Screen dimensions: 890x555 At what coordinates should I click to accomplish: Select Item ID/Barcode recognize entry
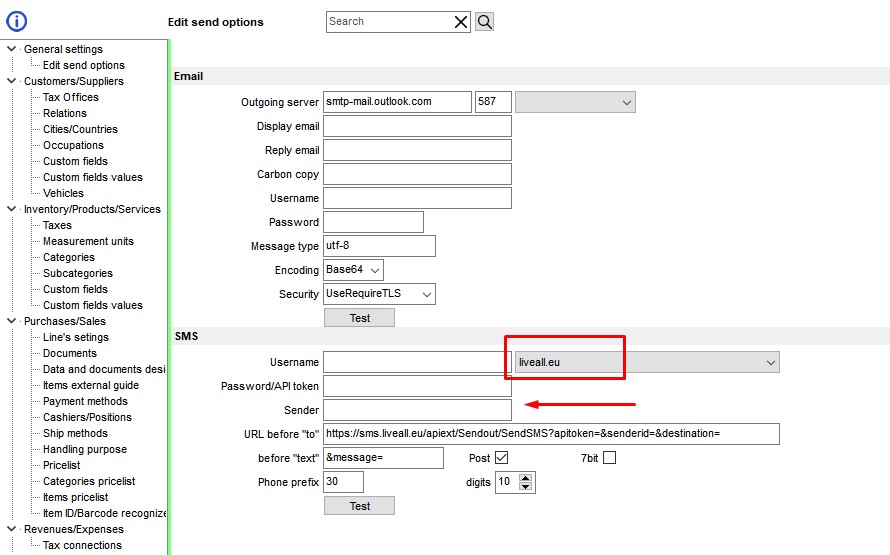pos(104,513)
